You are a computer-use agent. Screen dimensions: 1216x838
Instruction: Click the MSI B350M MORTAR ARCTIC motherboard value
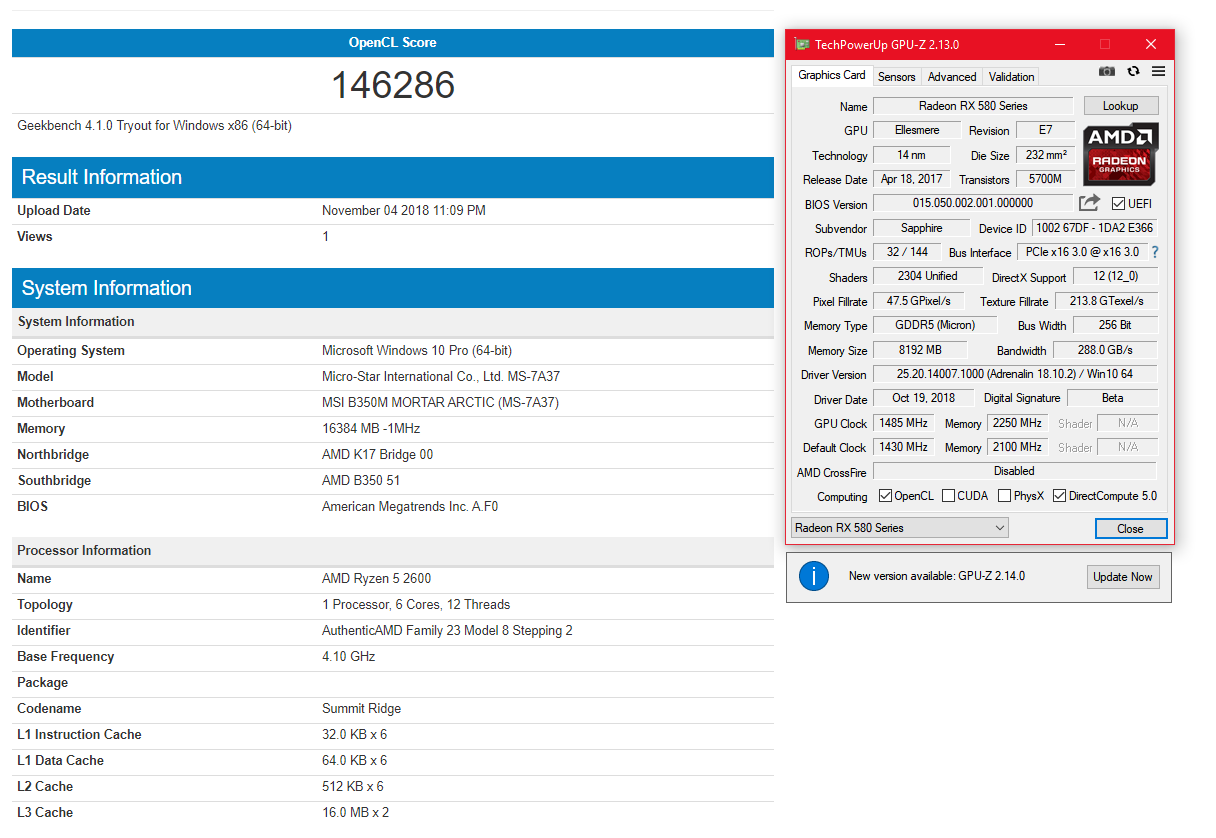click(440, 403)
